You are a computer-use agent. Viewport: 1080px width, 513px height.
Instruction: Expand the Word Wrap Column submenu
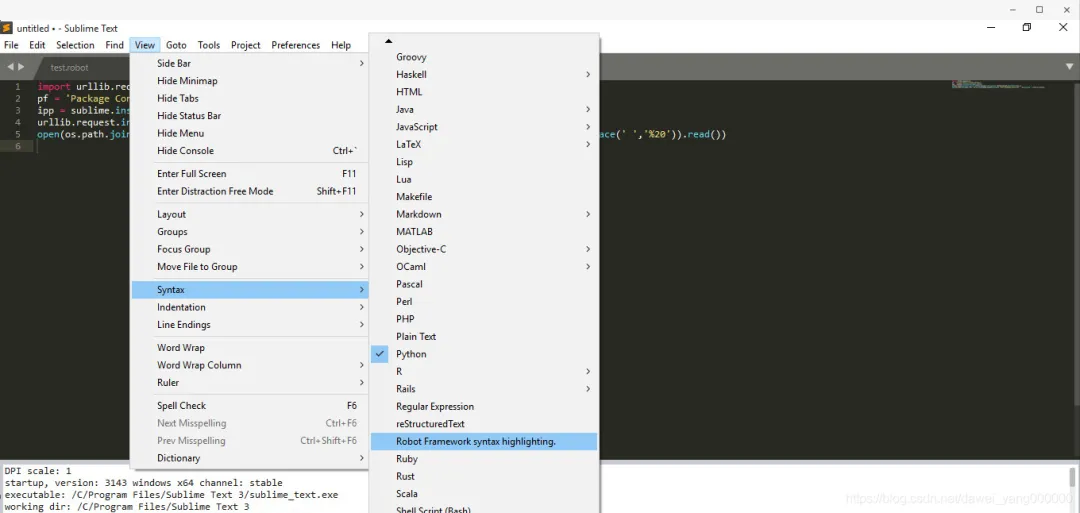(x=250, y=365)
